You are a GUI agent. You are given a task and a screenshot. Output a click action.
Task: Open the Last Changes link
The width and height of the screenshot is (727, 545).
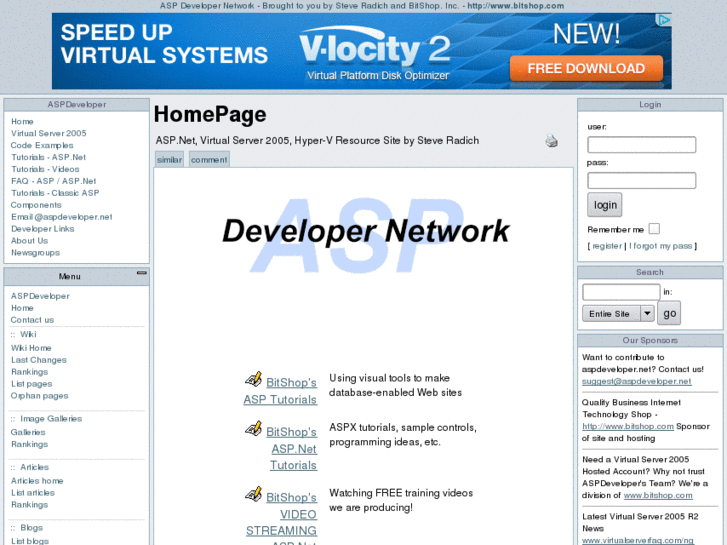pyautogui.click(x=38, y=360)
